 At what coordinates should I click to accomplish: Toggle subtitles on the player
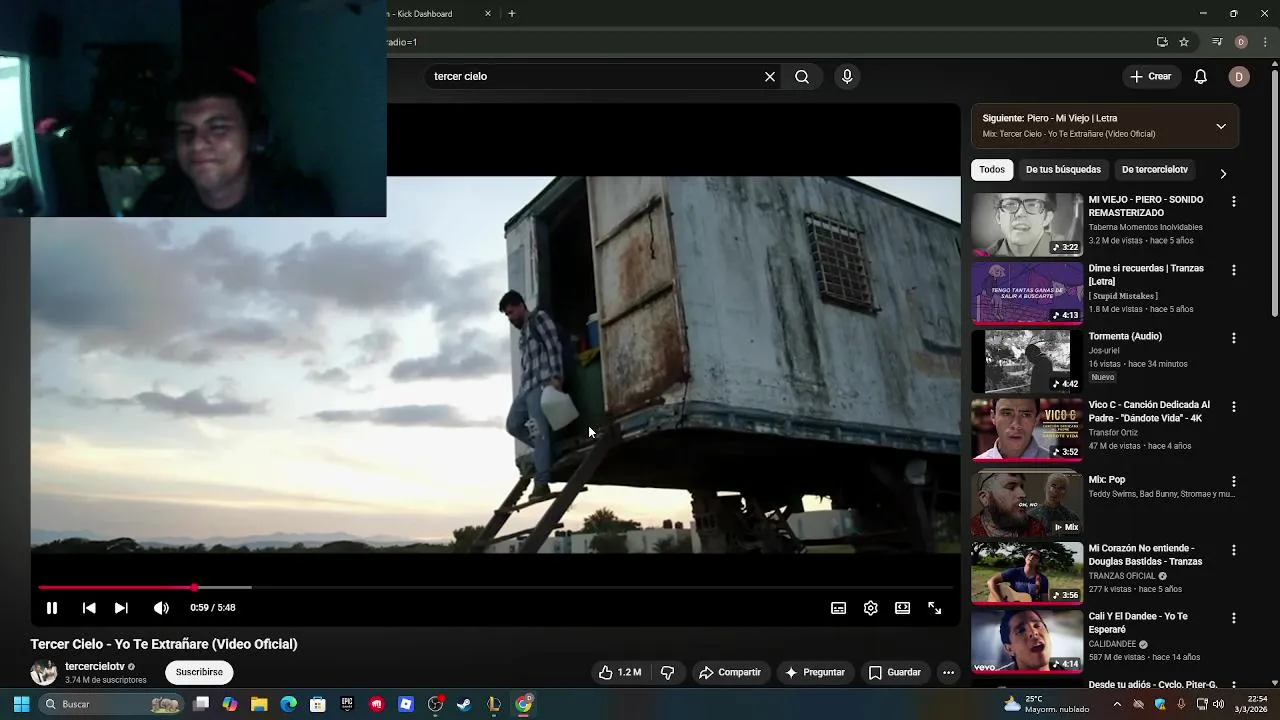pyautogui.click(x=838, y=608)
